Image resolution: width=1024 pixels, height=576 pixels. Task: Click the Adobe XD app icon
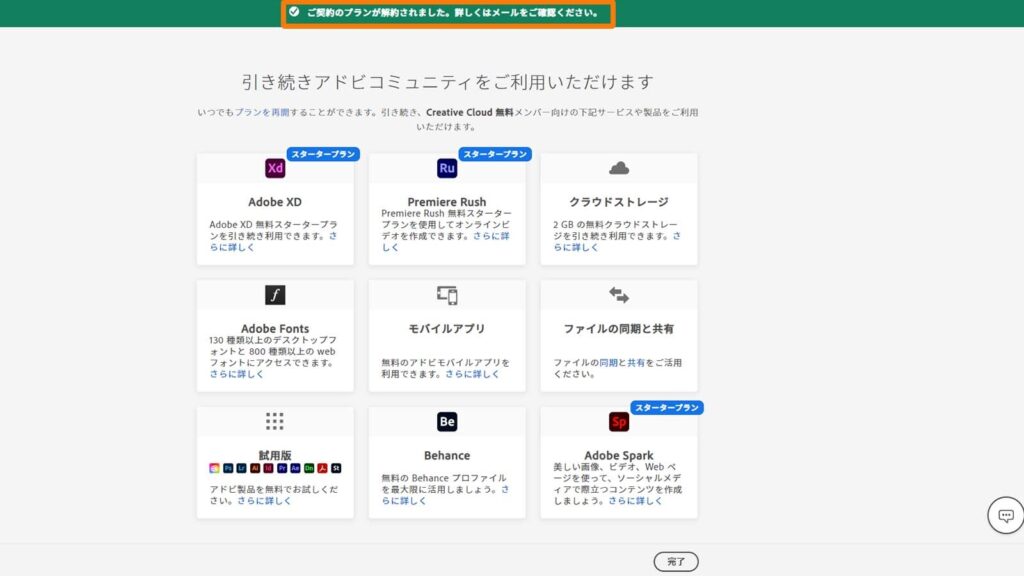point(275,168)
